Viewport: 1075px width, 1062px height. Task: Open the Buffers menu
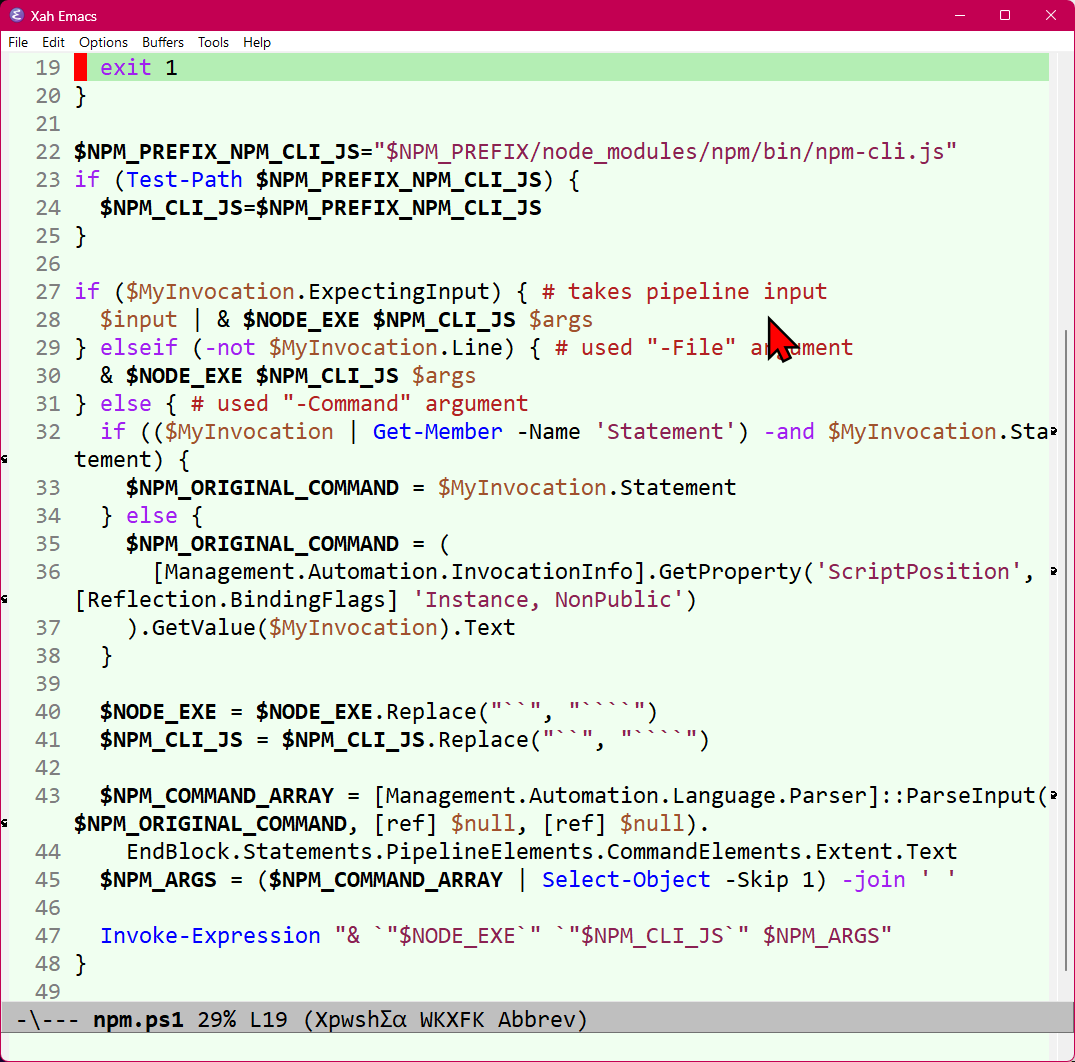coord(162,43)
